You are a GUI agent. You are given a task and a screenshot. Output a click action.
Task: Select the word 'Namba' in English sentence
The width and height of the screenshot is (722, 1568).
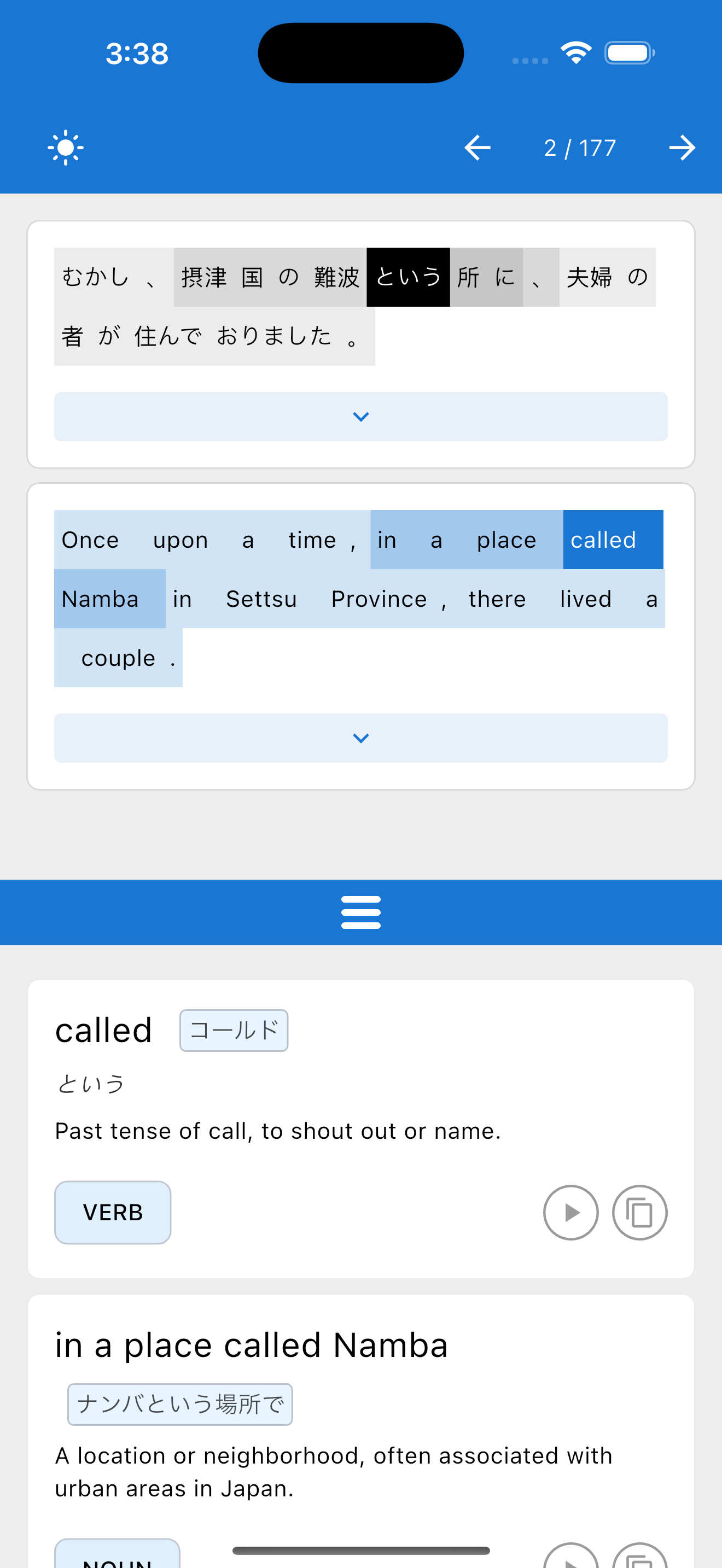[x=101, y=599]
